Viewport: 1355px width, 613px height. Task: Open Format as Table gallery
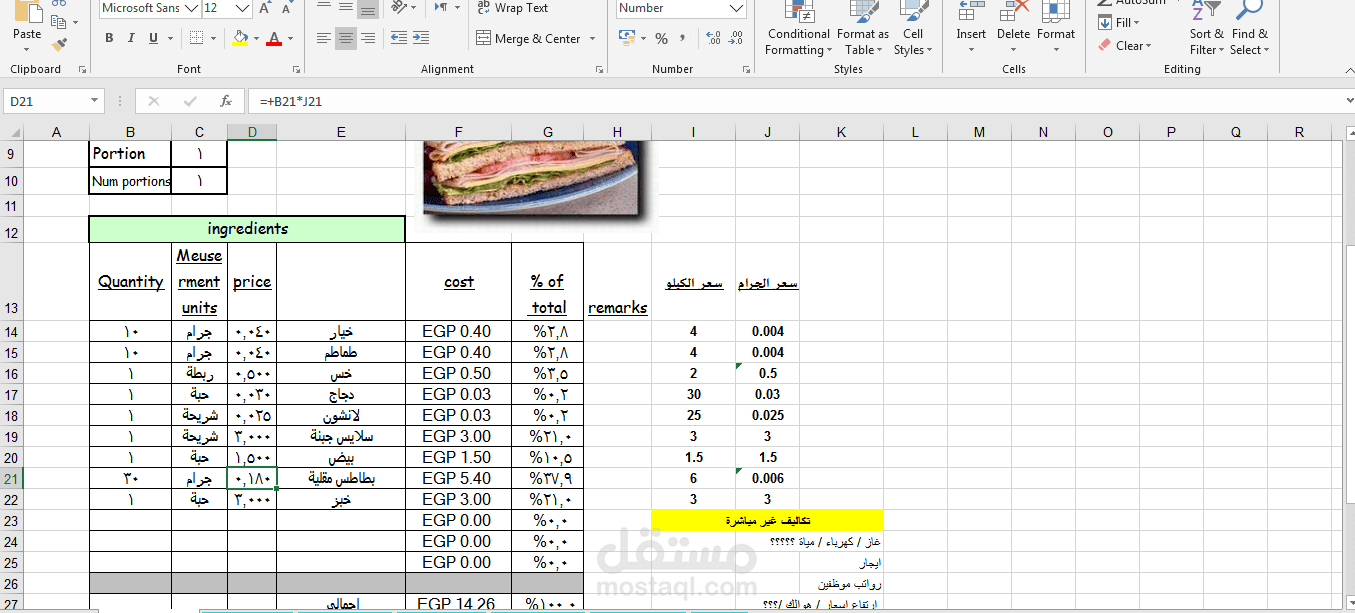tap(862, 28)
